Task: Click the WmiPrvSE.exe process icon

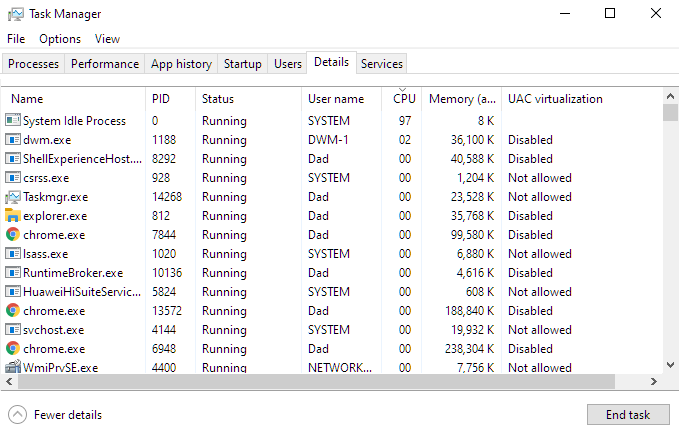Action: [x=13, y=368]
